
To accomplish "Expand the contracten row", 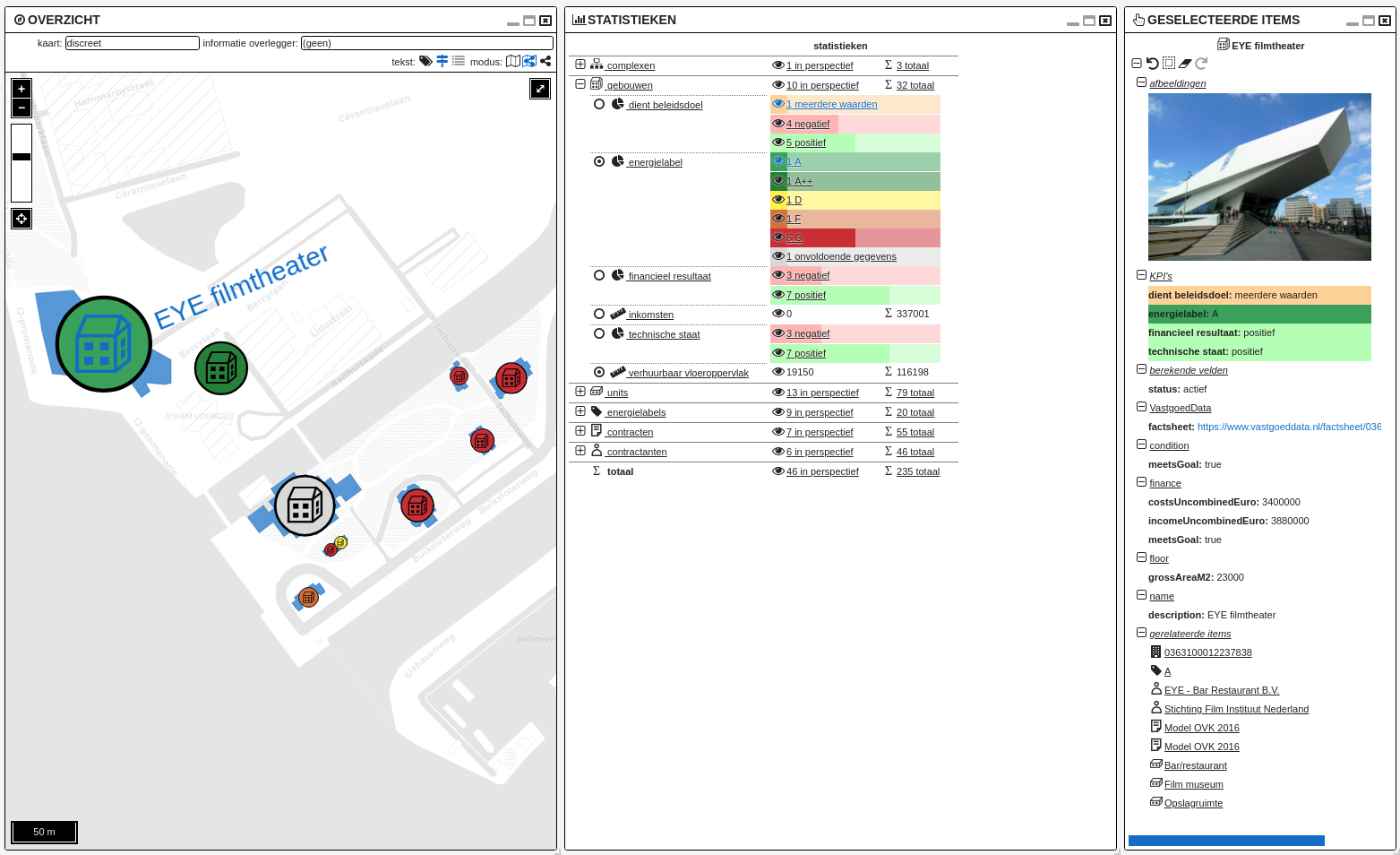I will tap(580, 431).
